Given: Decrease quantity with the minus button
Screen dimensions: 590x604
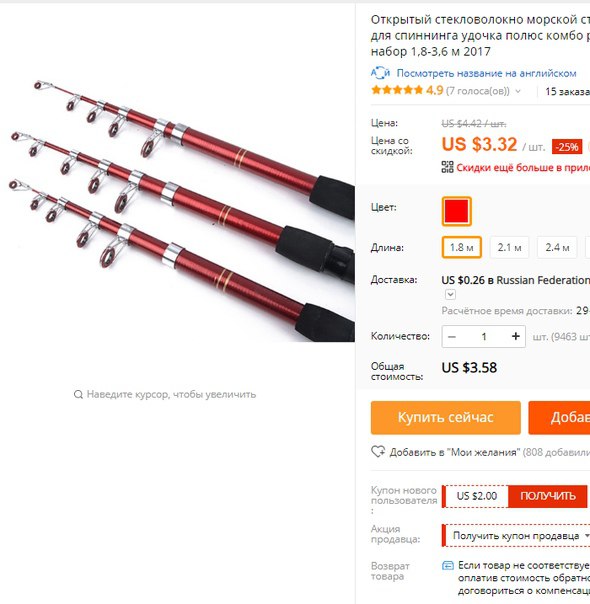Looking at the screenshot, I should (x=452, y=337).
